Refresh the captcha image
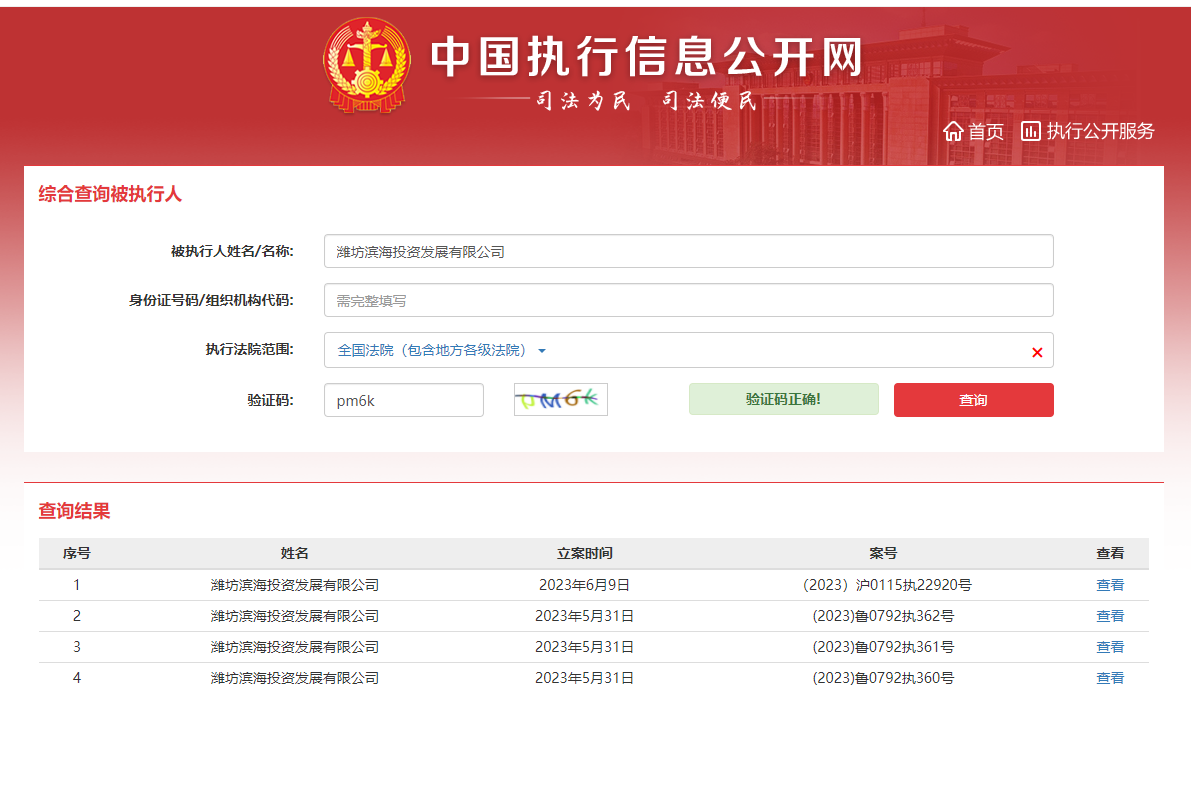Viewport: 1191px width, 798px height. 560,400
